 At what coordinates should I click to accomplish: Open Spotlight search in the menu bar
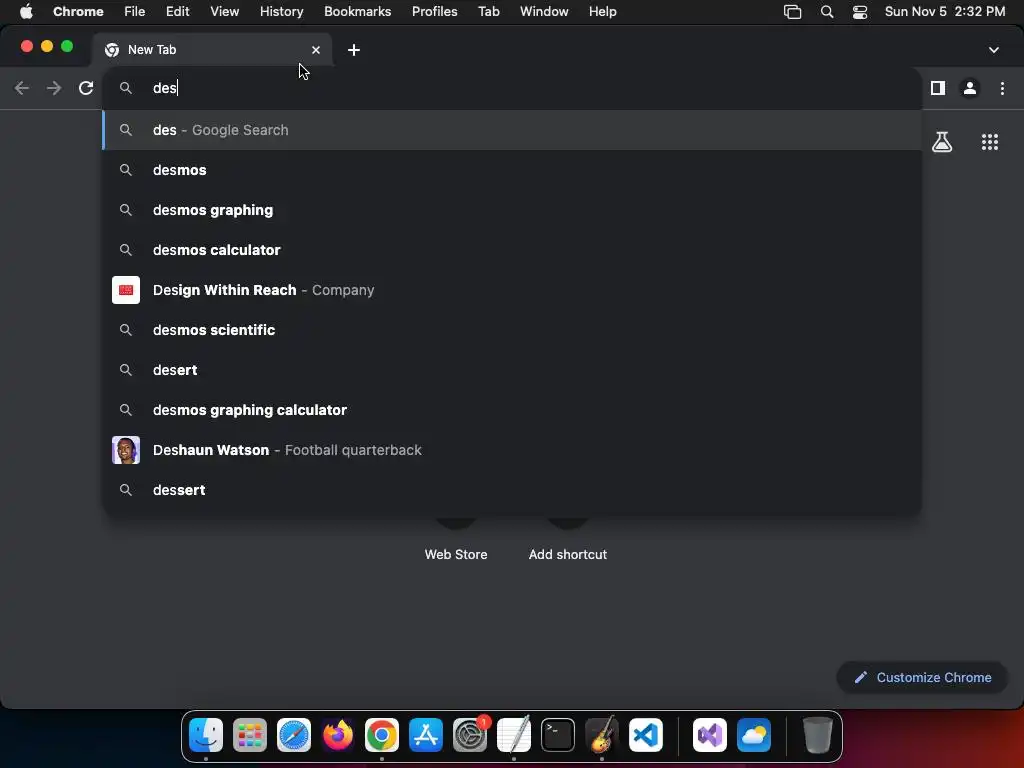coord(827,12)
